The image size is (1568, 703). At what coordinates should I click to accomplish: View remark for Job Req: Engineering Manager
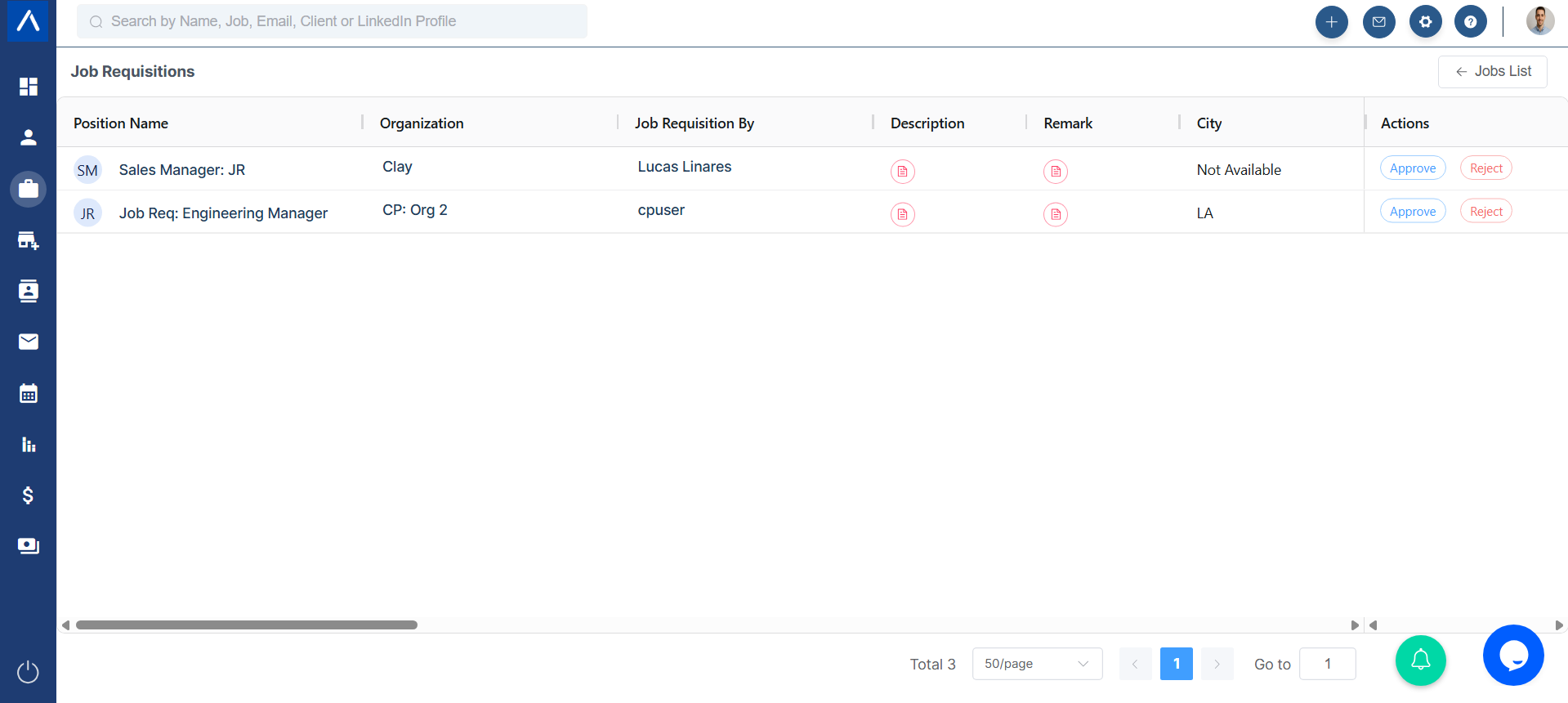click(1056, 214)
